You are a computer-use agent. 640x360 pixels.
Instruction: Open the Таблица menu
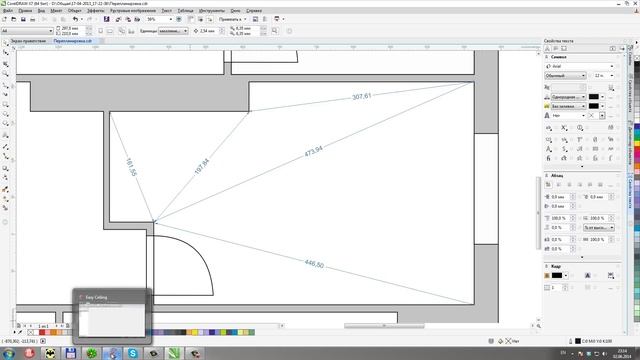point(186,11)
